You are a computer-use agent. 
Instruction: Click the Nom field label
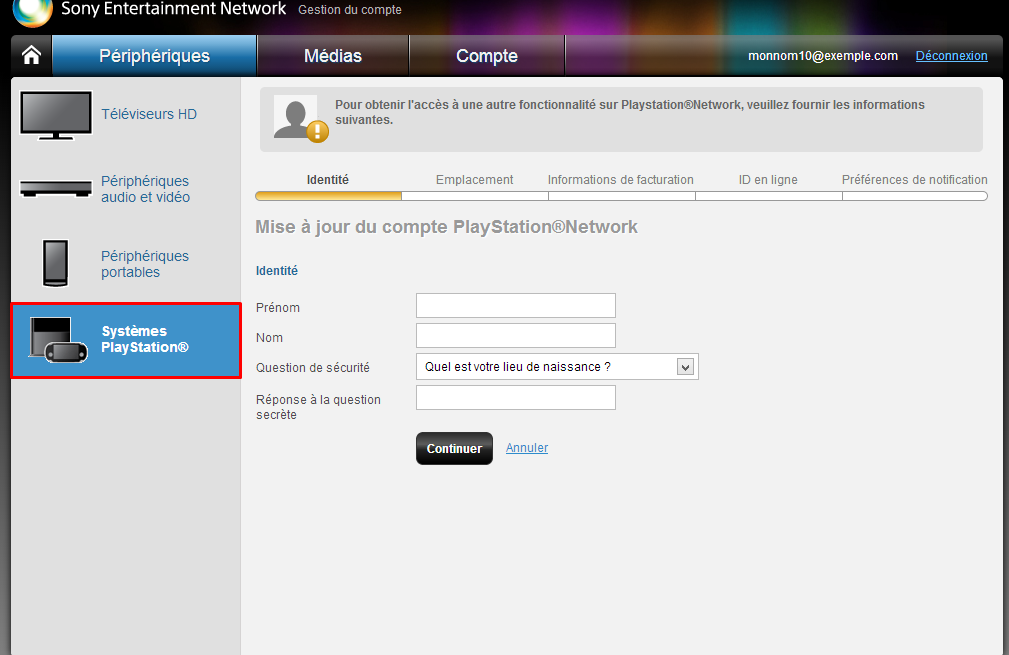pyautogui.click(x=269, y=338)
